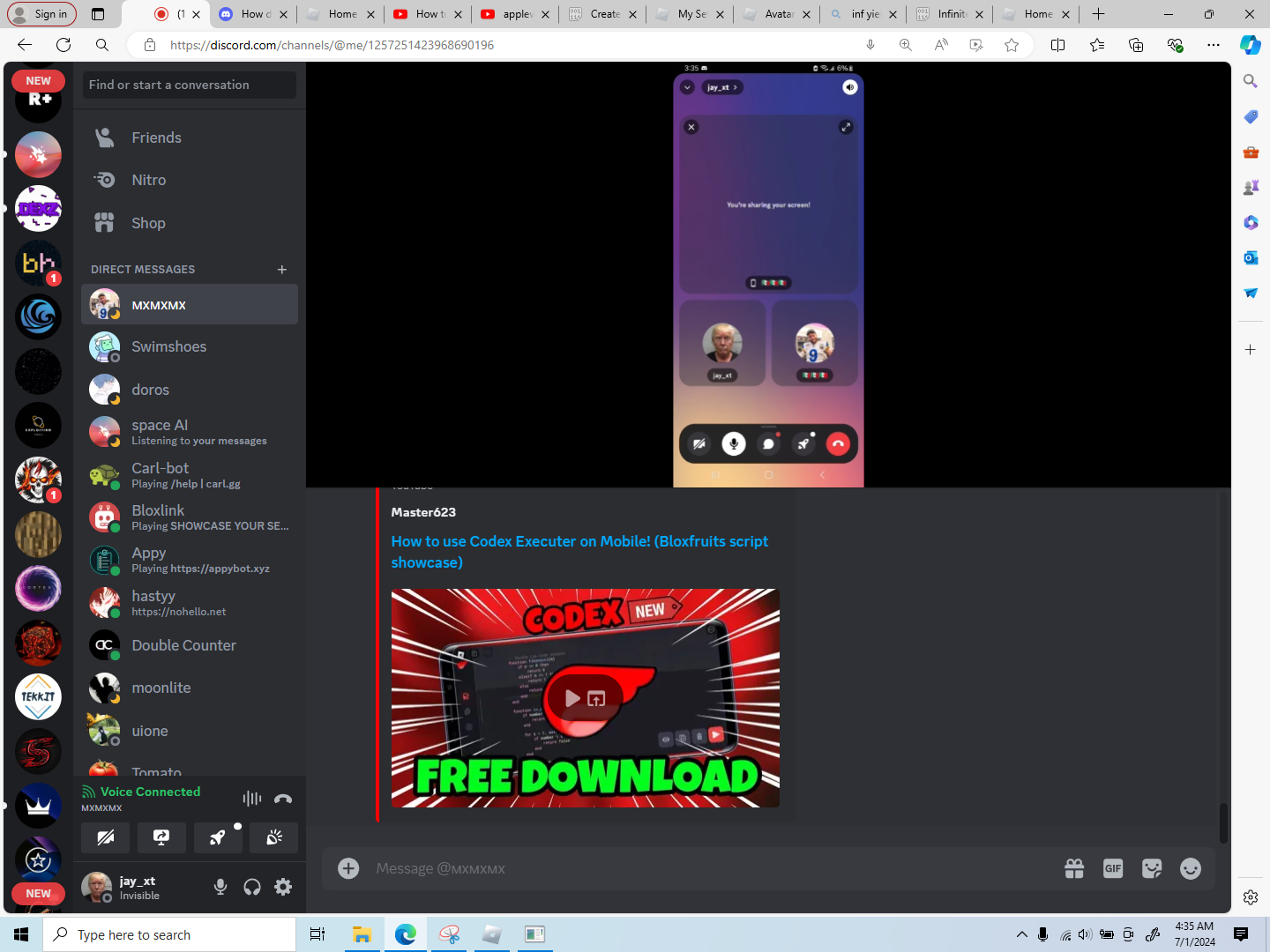Click Find or start a conversation field
Screen dimensions: 1270x952
[x=190, y=85]
